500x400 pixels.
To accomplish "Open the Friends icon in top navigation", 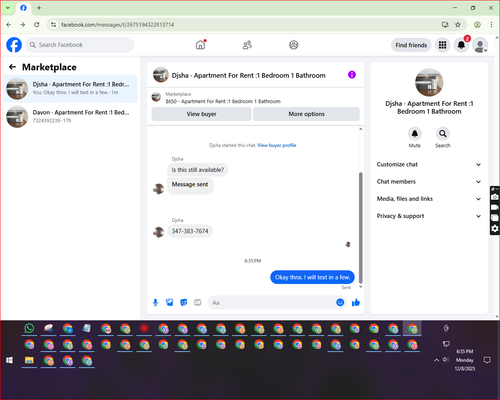I will point(247,45).
